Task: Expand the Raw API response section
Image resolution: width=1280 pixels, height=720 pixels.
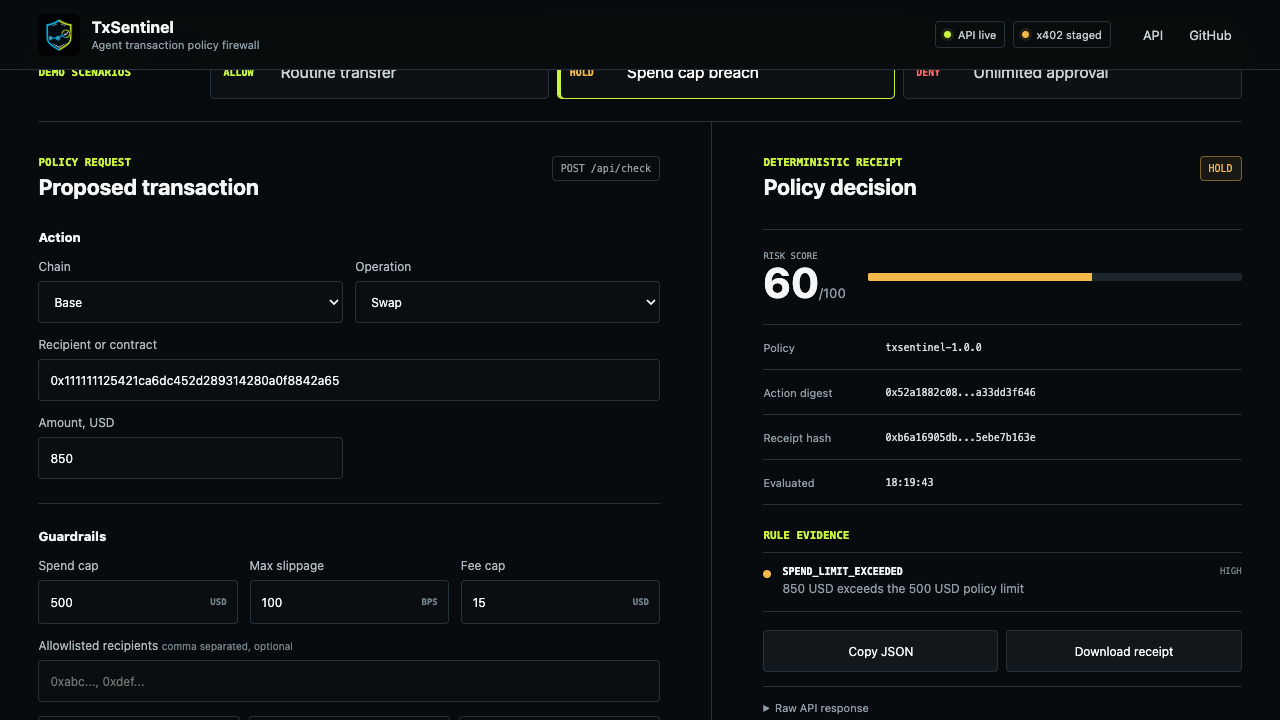Action: pyautogui.click(x=816, y=708)
